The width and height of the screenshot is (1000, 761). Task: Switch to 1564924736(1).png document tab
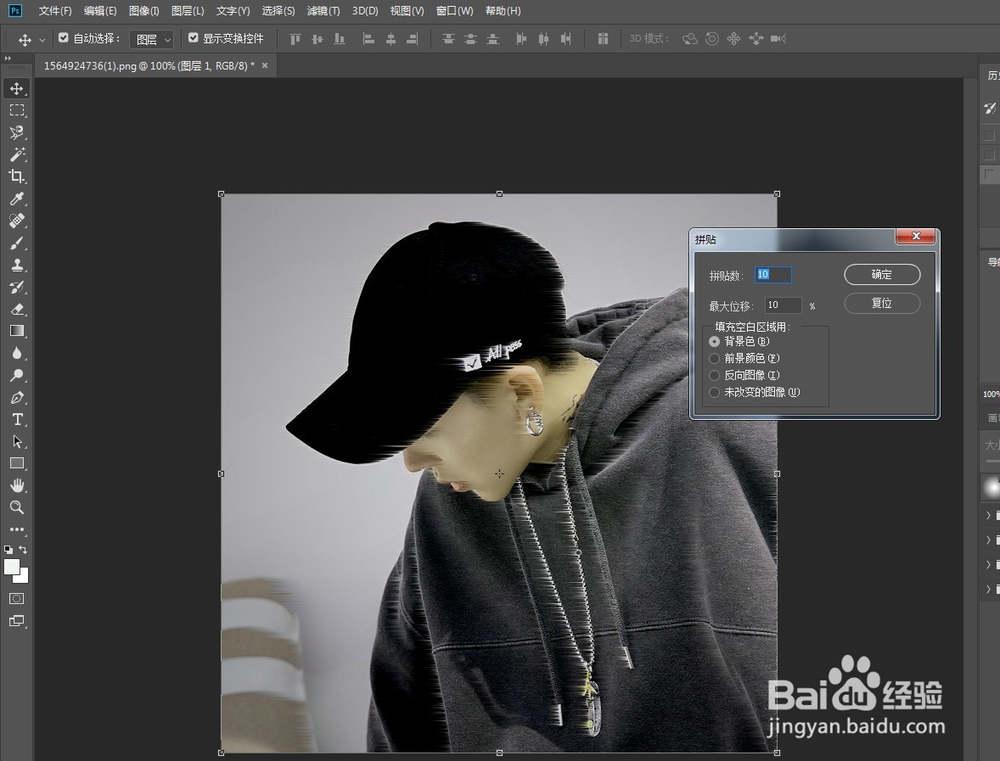149,66
